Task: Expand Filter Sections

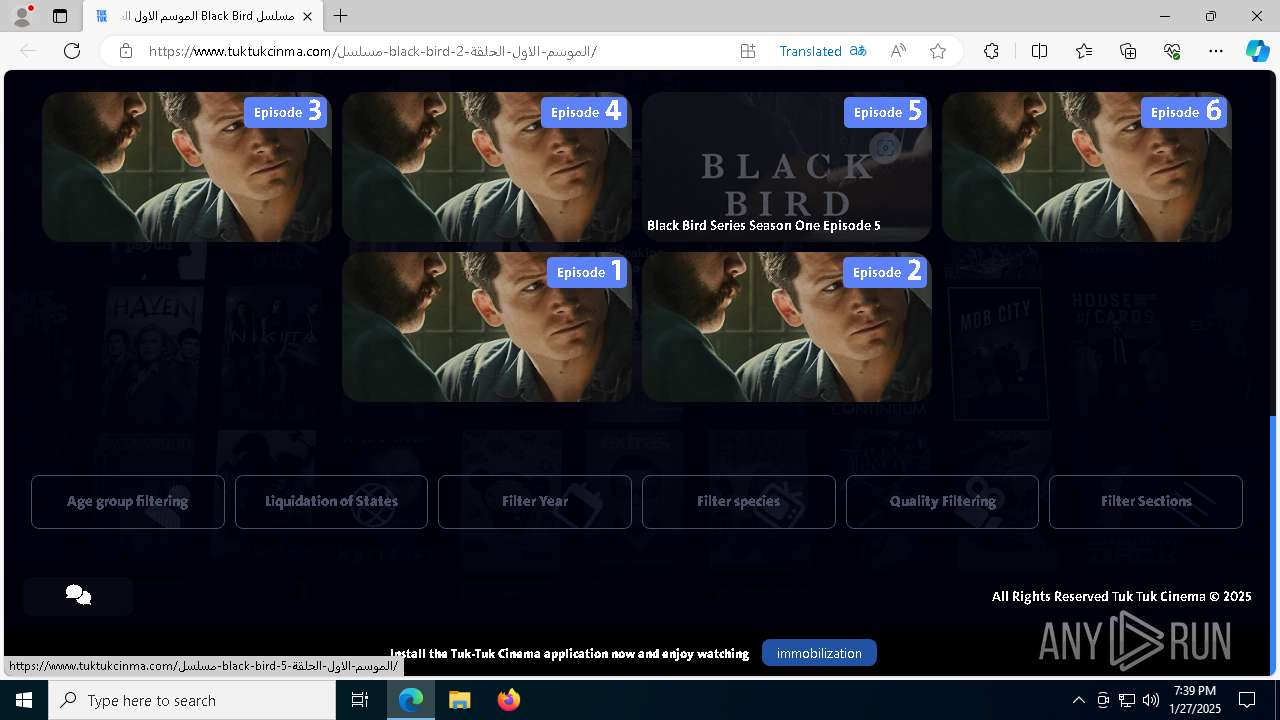Action: [1146, 502]
